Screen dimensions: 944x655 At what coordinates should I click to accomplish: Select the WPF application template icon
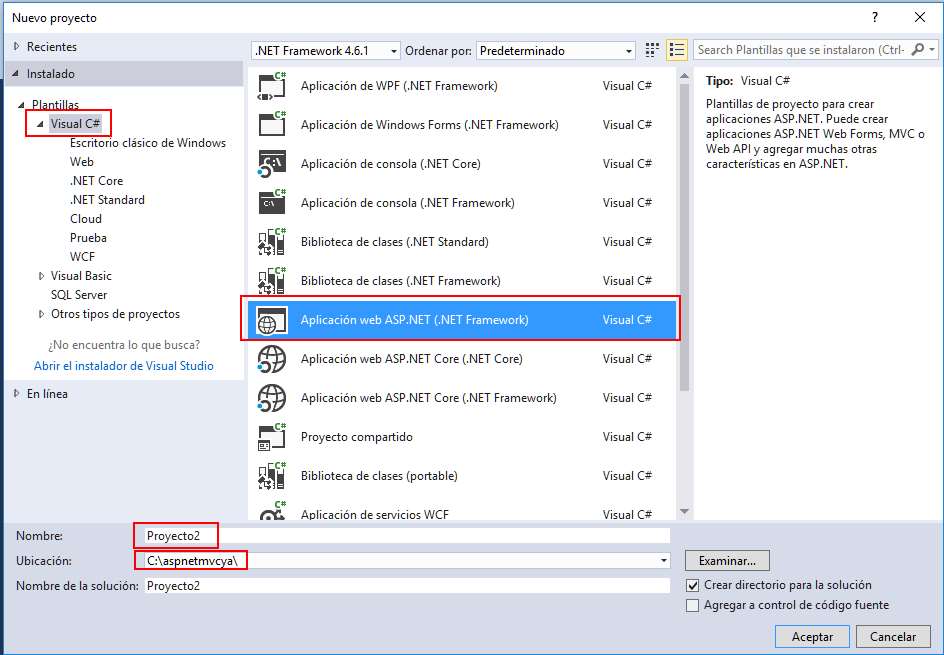coord(272,86)
